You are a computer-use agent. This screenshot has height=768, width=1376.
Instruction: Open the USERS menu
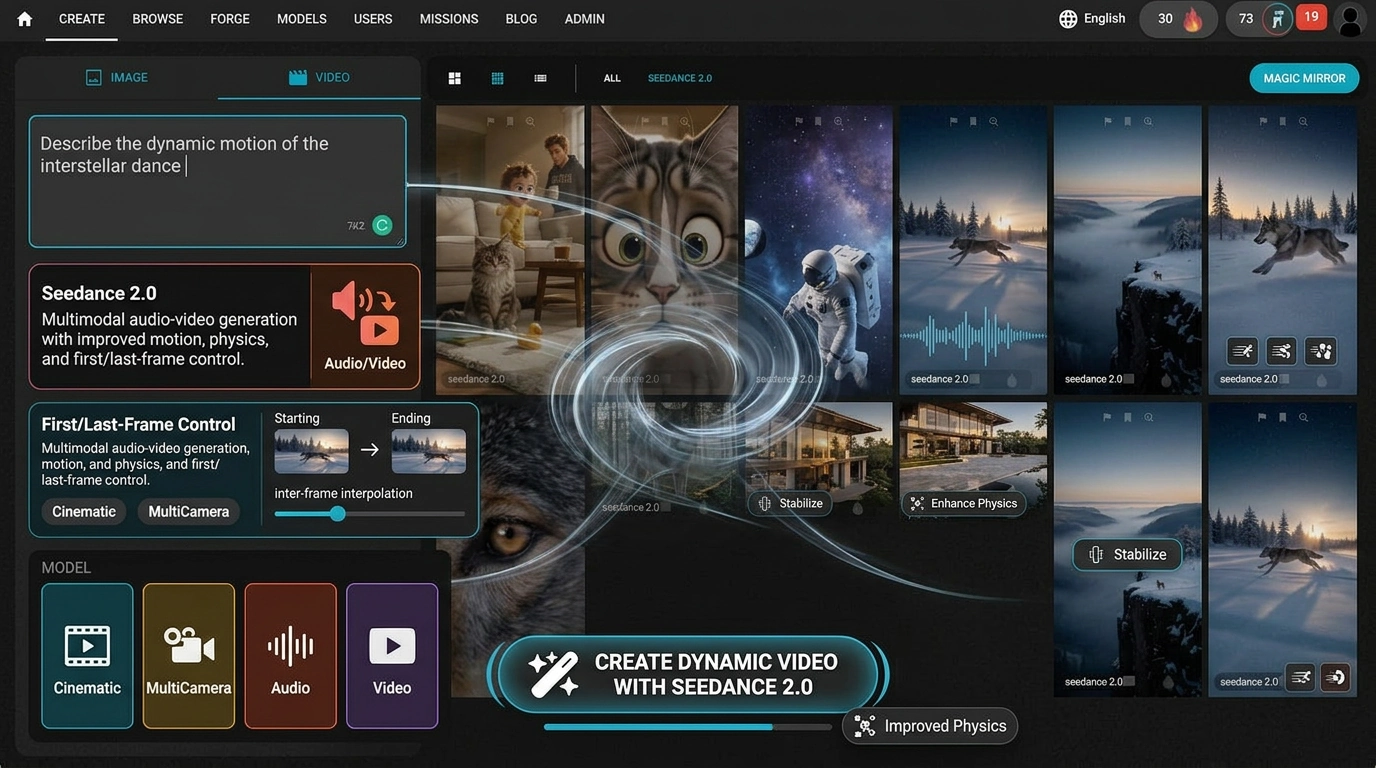coord(373,19)
